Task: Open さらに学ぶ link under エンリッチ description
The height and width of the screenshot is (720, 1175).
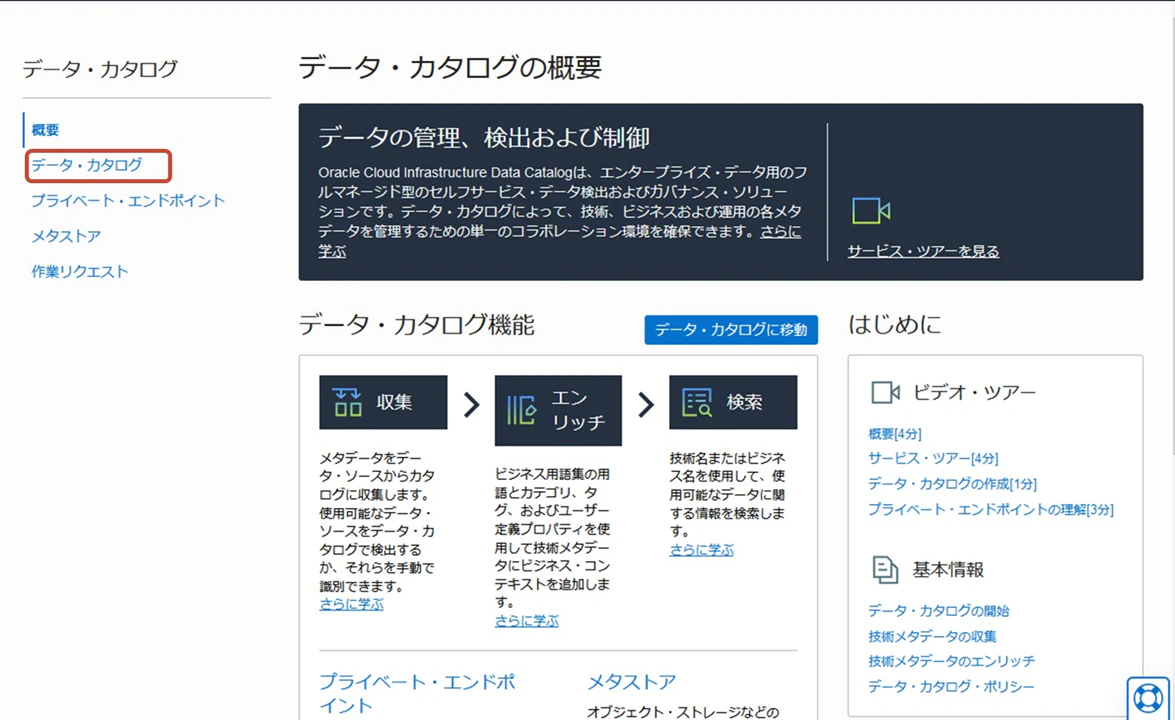Action: [x=527, y=620]
